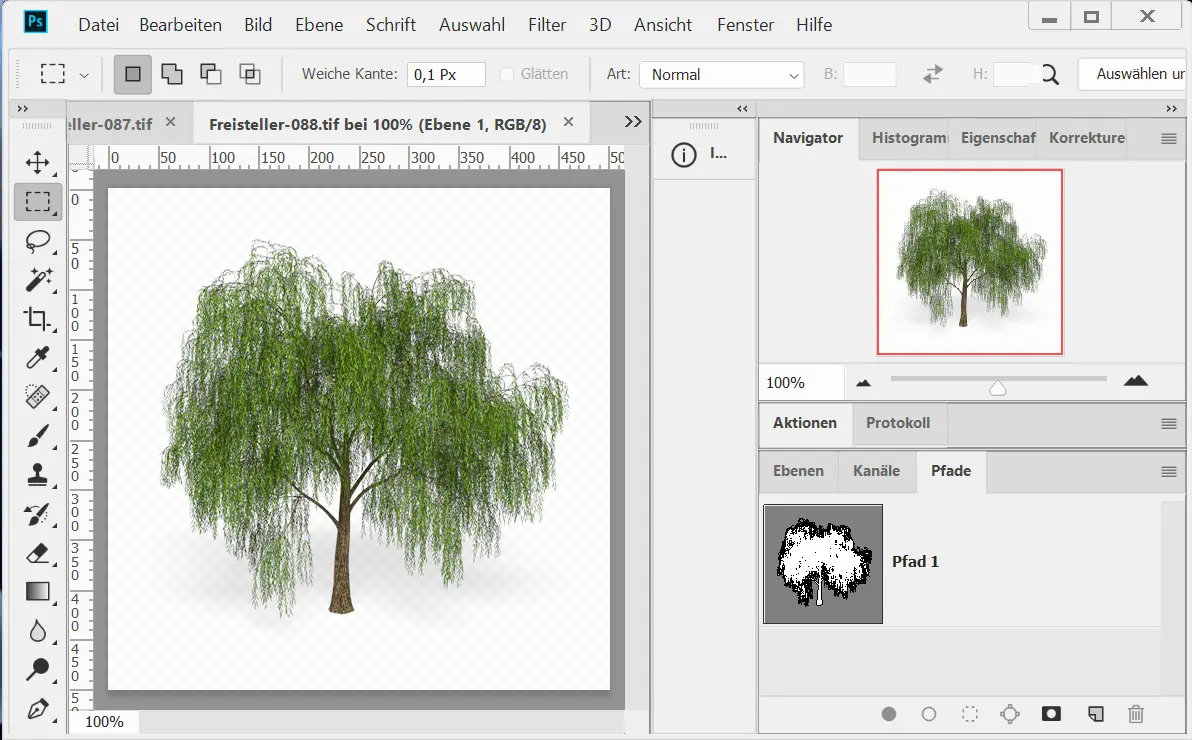1192x740 pixels.
Task: Load path as selection icon
Action: 969,714
